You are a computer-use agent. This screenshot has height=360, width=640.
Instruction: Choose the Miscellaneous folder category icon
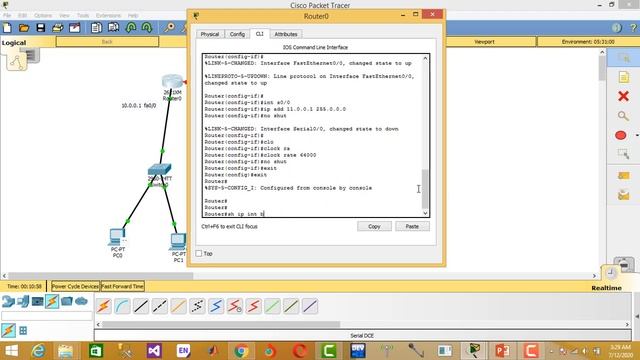pos(67,302)
